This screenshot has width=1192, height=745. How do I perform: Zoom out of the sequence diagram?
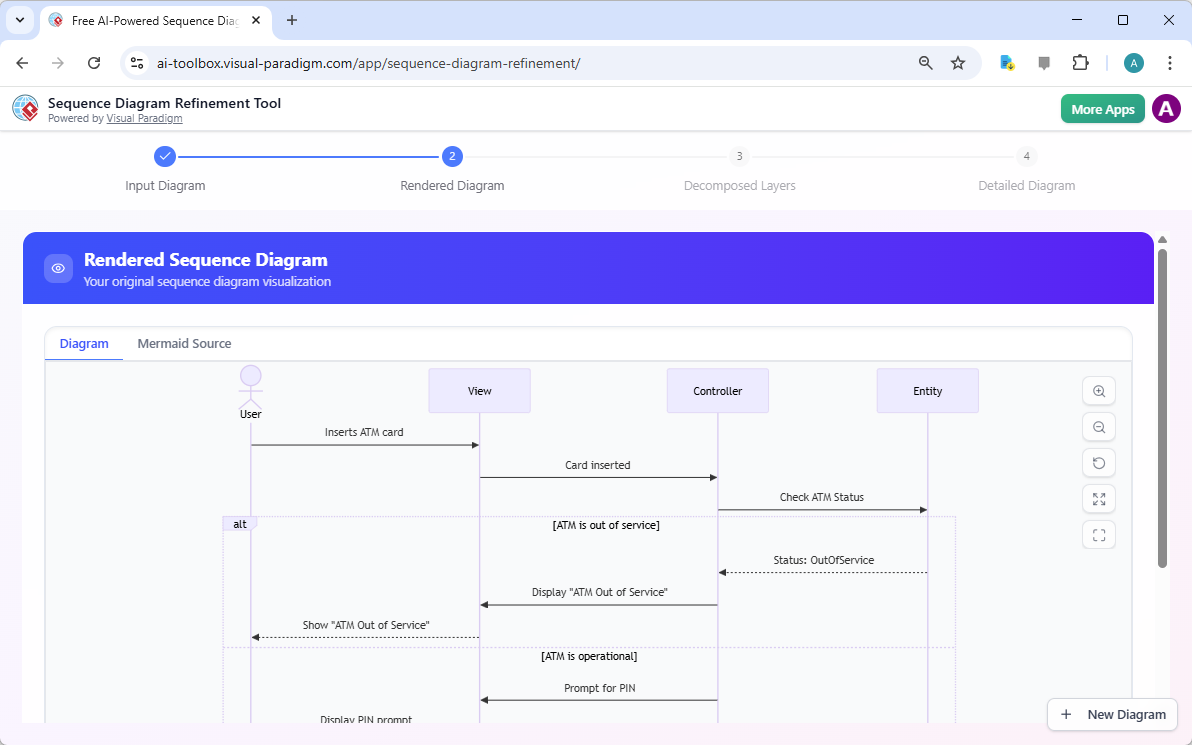tap(1099, 427)
